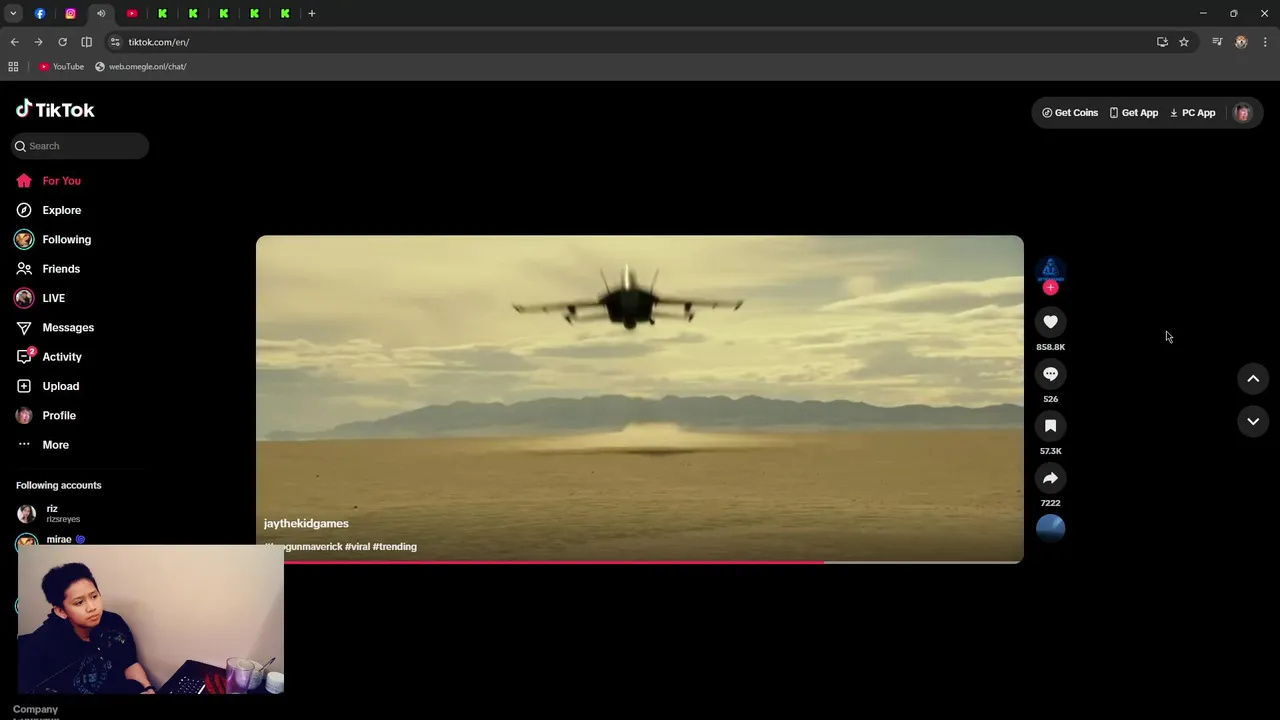The width and height of the screenshot is (1280, 720).
Task: Click Get App button
Action: [1134, 113]
